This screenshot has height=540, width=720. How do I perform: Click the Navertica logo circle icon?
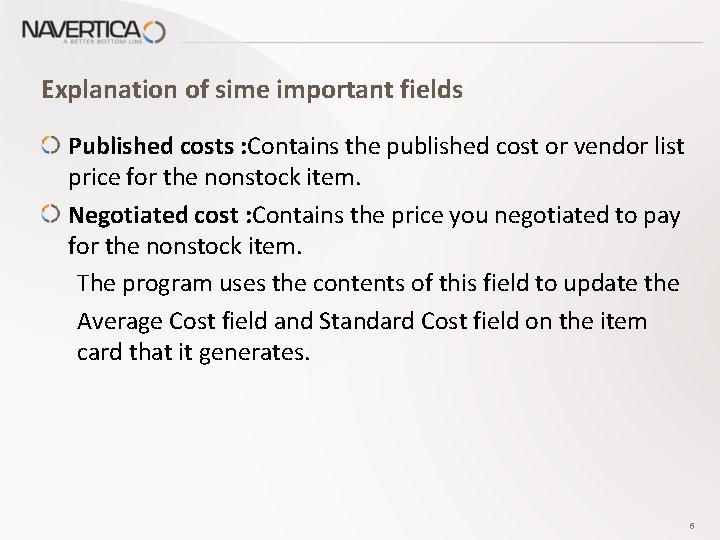(x=154, y=32)
